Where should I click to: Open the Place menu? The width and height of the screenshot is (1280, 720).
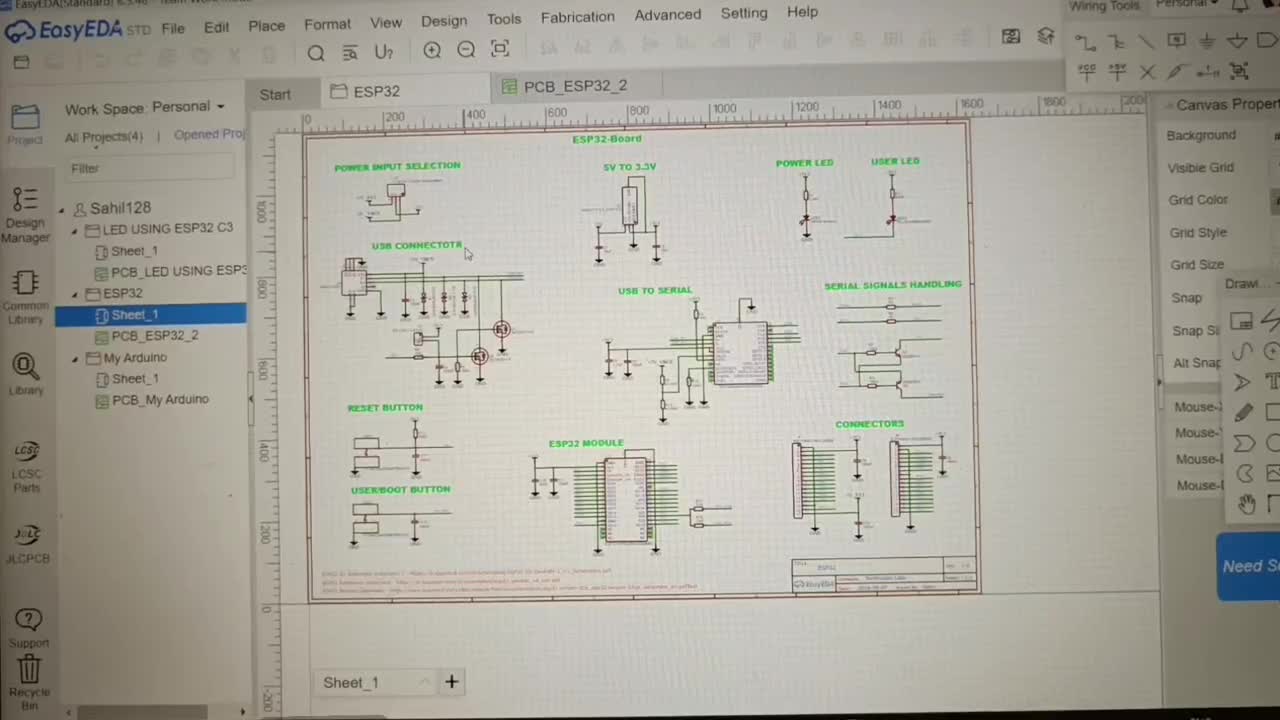[x=266, y=26]
